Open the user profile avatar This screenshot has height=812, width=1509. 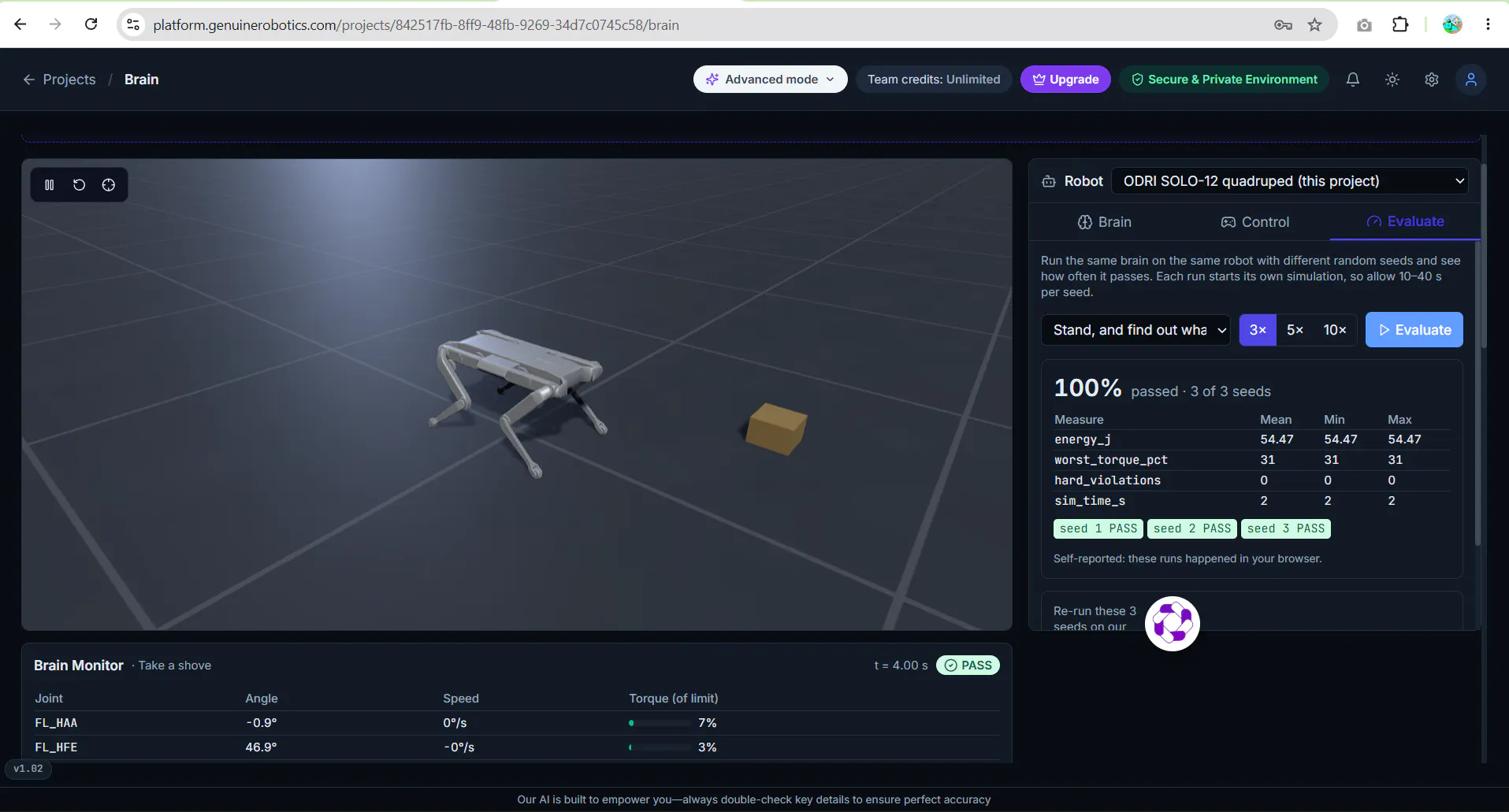1471,80
